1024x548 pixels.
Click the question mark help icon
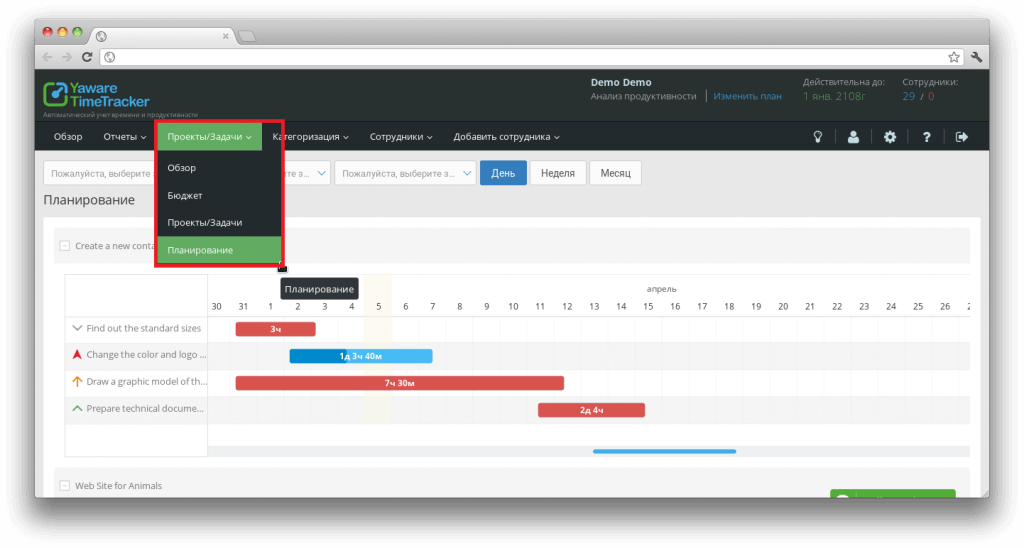[926, 137]
